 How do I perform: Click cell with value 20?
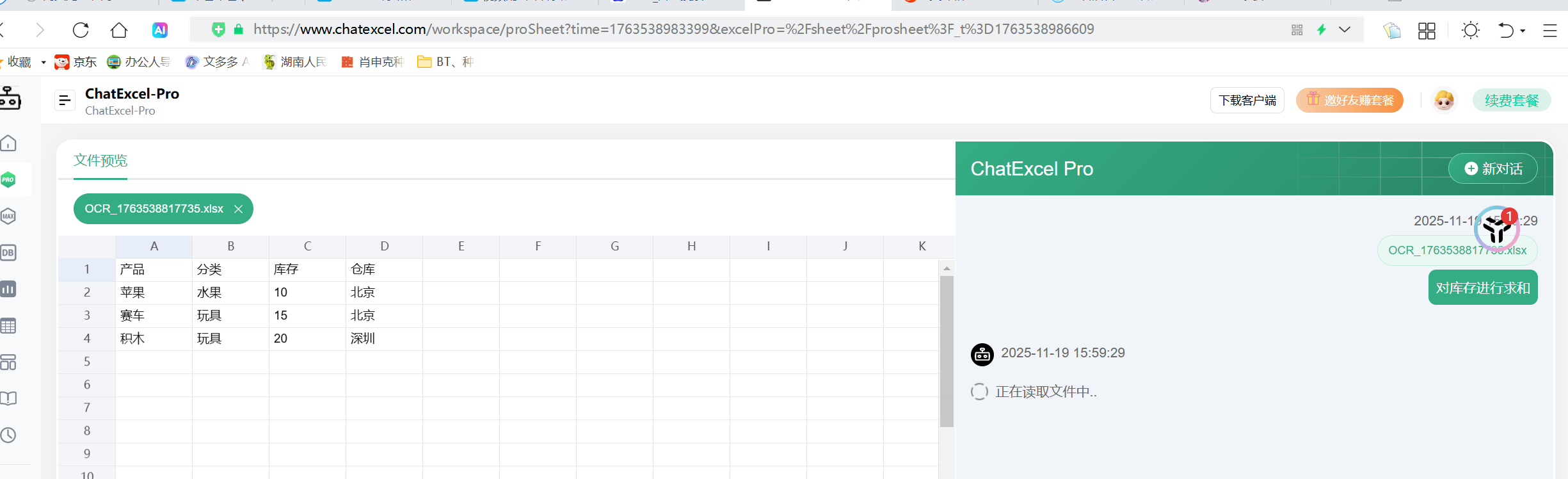[x=307, y=339]
